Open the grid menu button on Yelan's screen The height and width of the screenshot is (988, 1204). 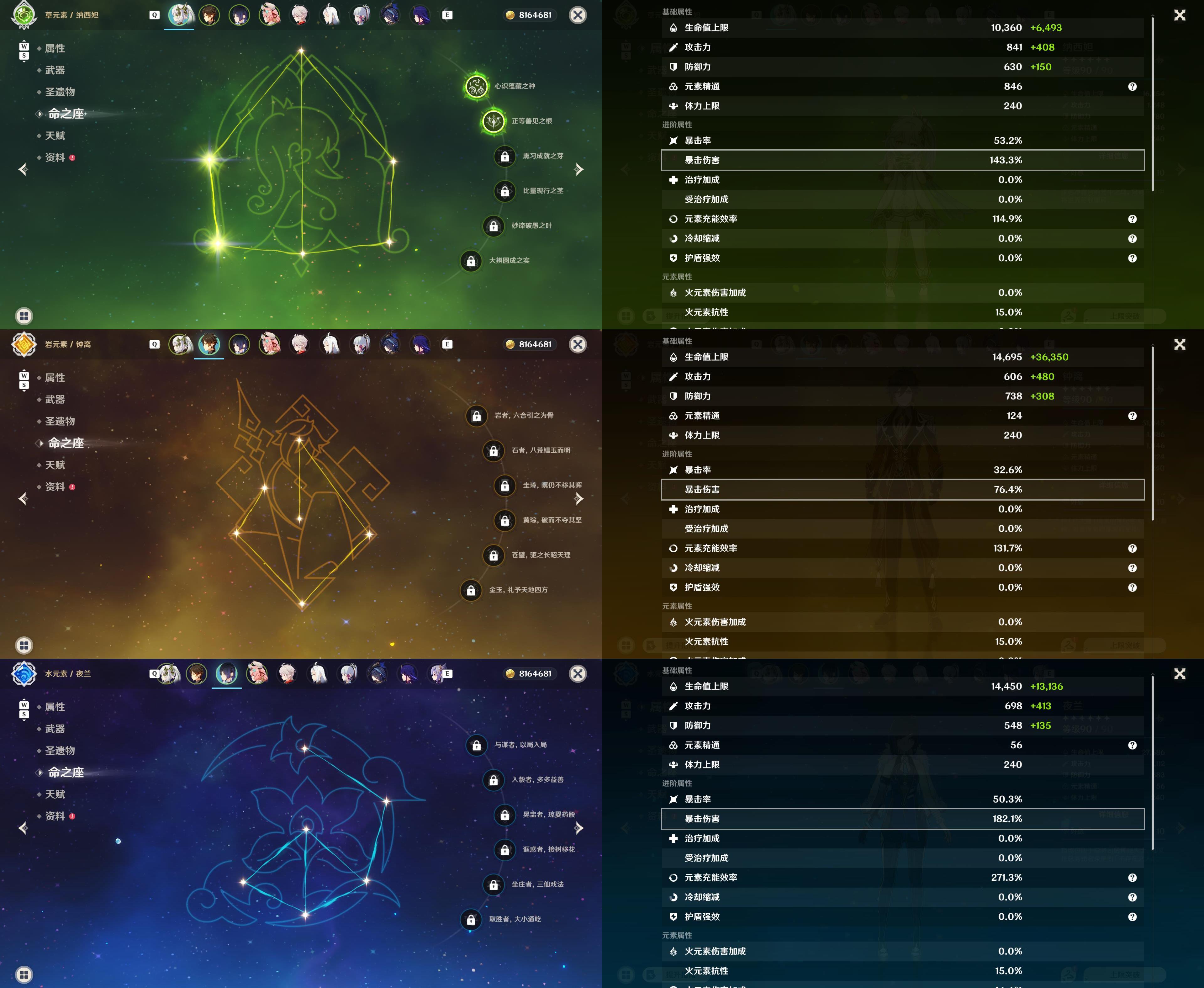click(24, 974)
